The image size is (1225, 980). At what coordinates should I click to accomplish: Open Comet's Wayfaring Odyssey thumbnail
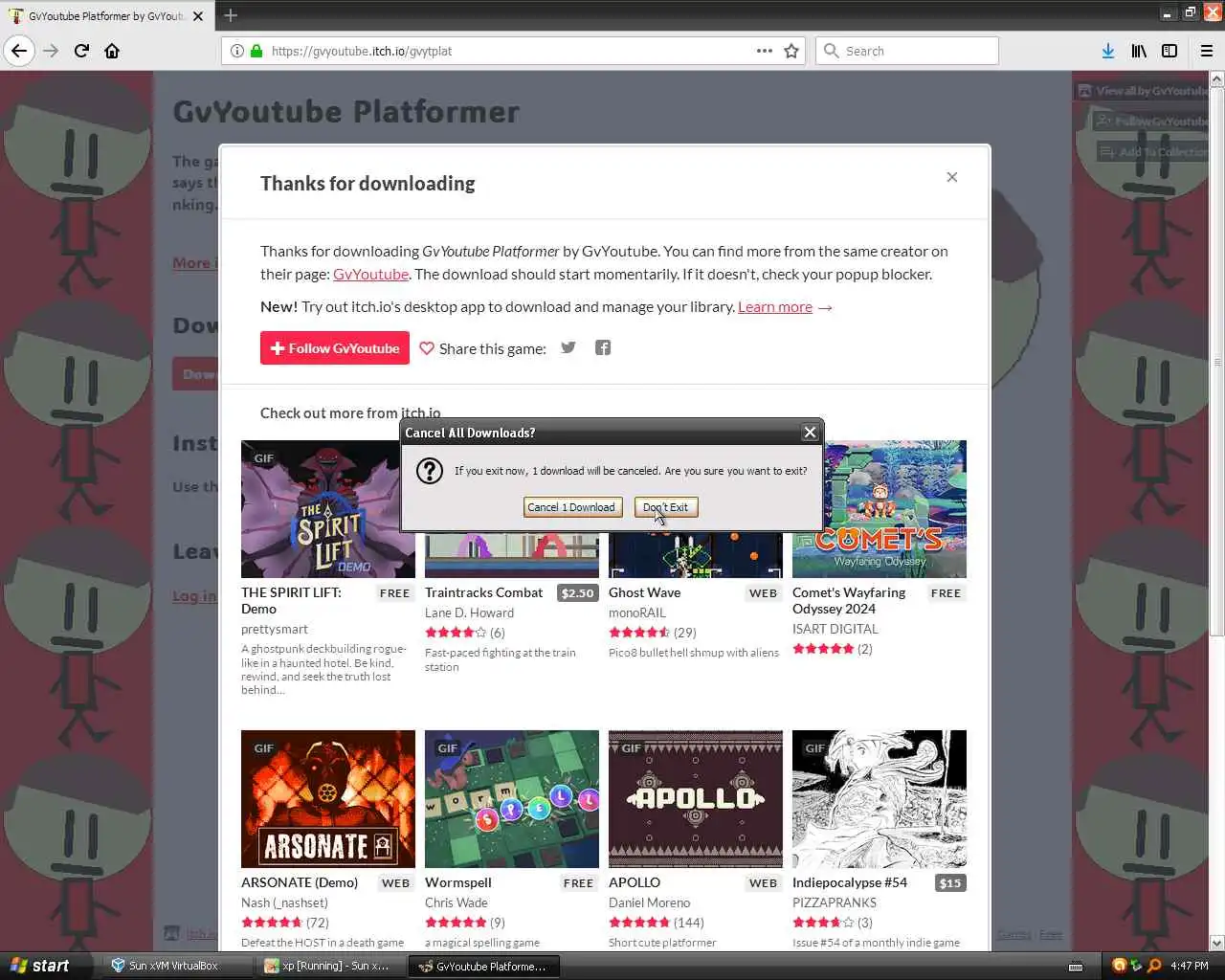coord(880,509)
